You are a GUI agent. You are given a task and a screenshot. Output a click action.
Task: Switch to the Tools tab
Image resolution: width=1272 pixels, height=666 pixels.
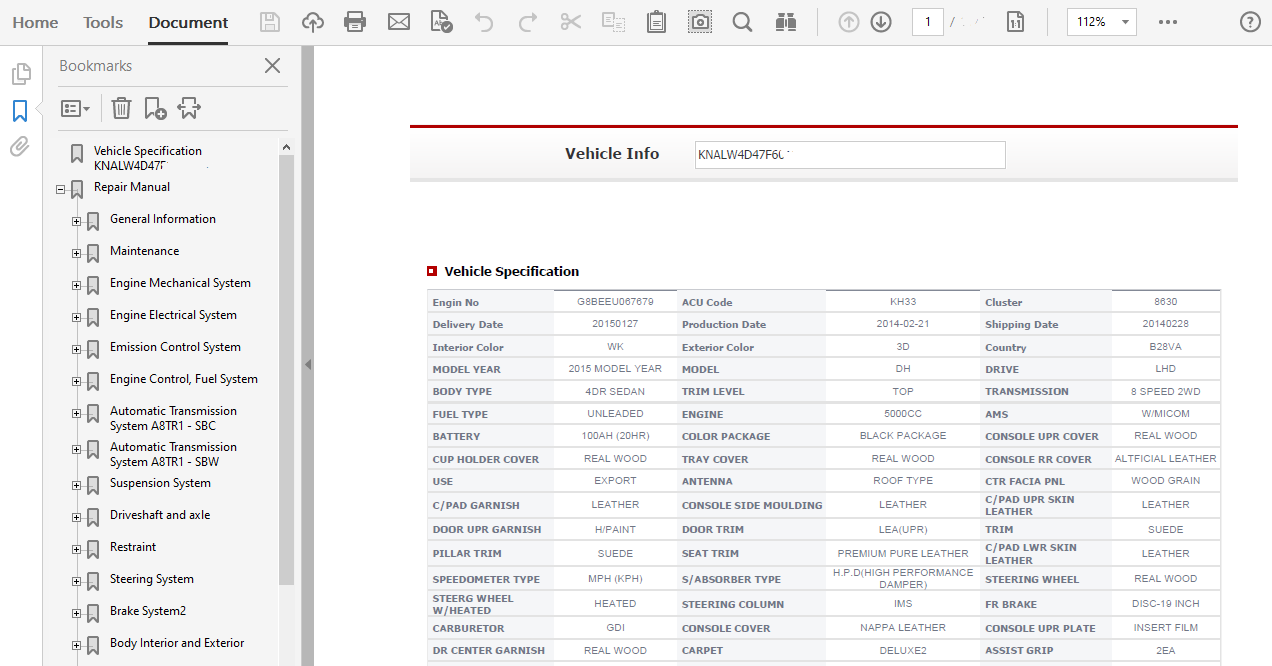coord(103,22)
